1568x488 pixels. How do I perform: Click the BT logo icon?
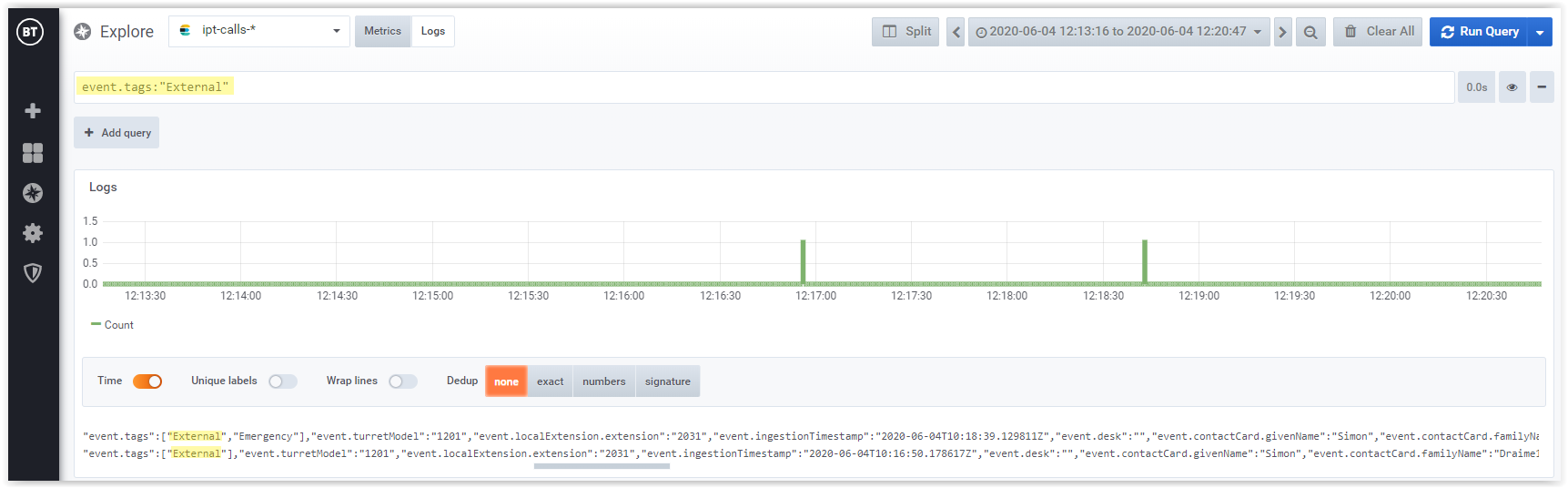pyautogui.click(x=30, y=32)
